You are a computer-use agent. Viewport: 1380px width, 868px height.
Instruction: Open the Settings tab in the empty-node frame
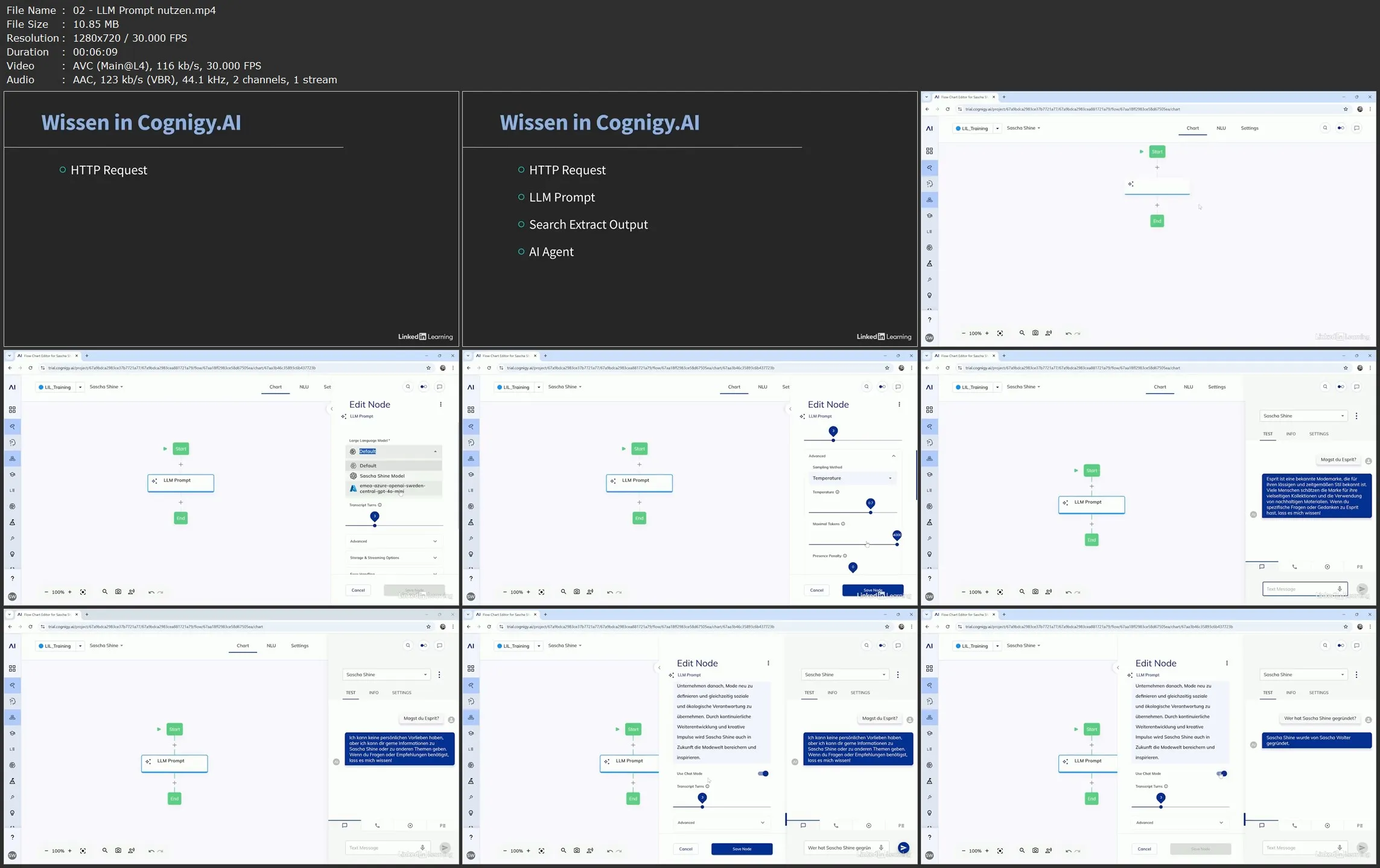click(x=1249, y=128)
